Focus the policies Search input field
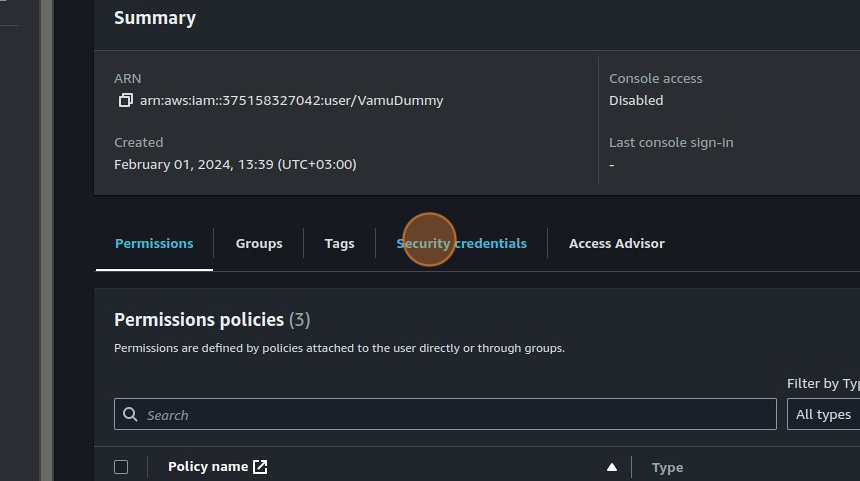The image size is (860, 481). (x=450, y=414)
